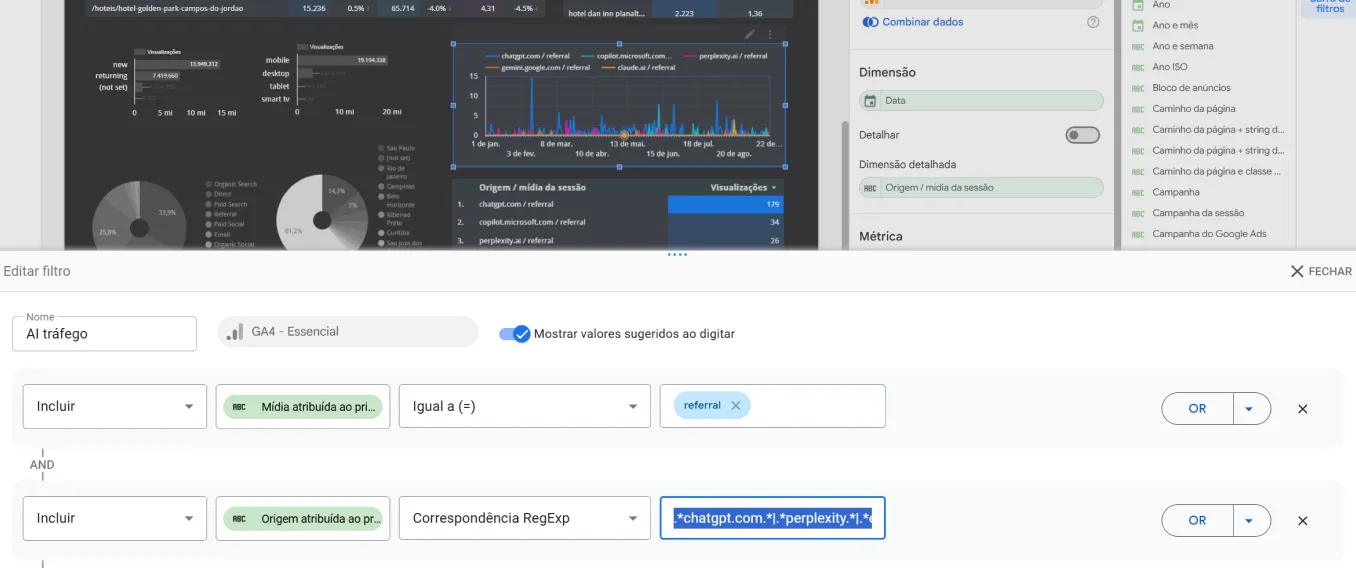This screenshot has width=1356, height=568.
Task: Toggle 'Mostrar valores sugeridos ao digitar'
Action: point(514,334)
